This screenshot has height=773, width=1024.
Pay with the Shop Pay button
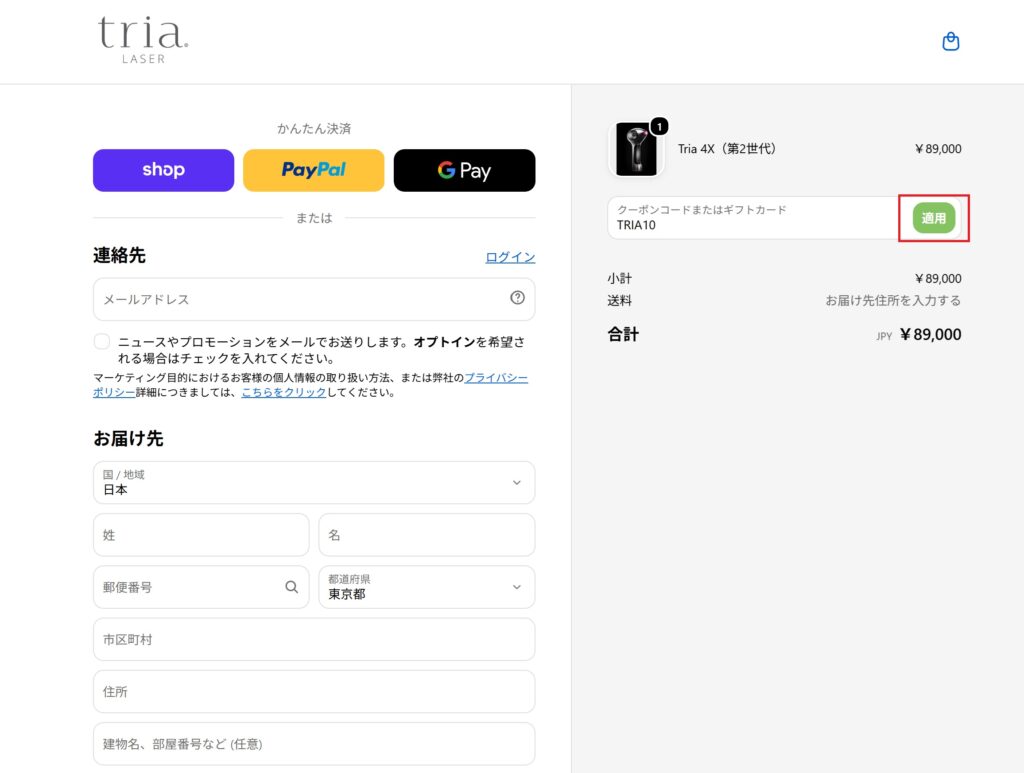[x=163, y=170]
